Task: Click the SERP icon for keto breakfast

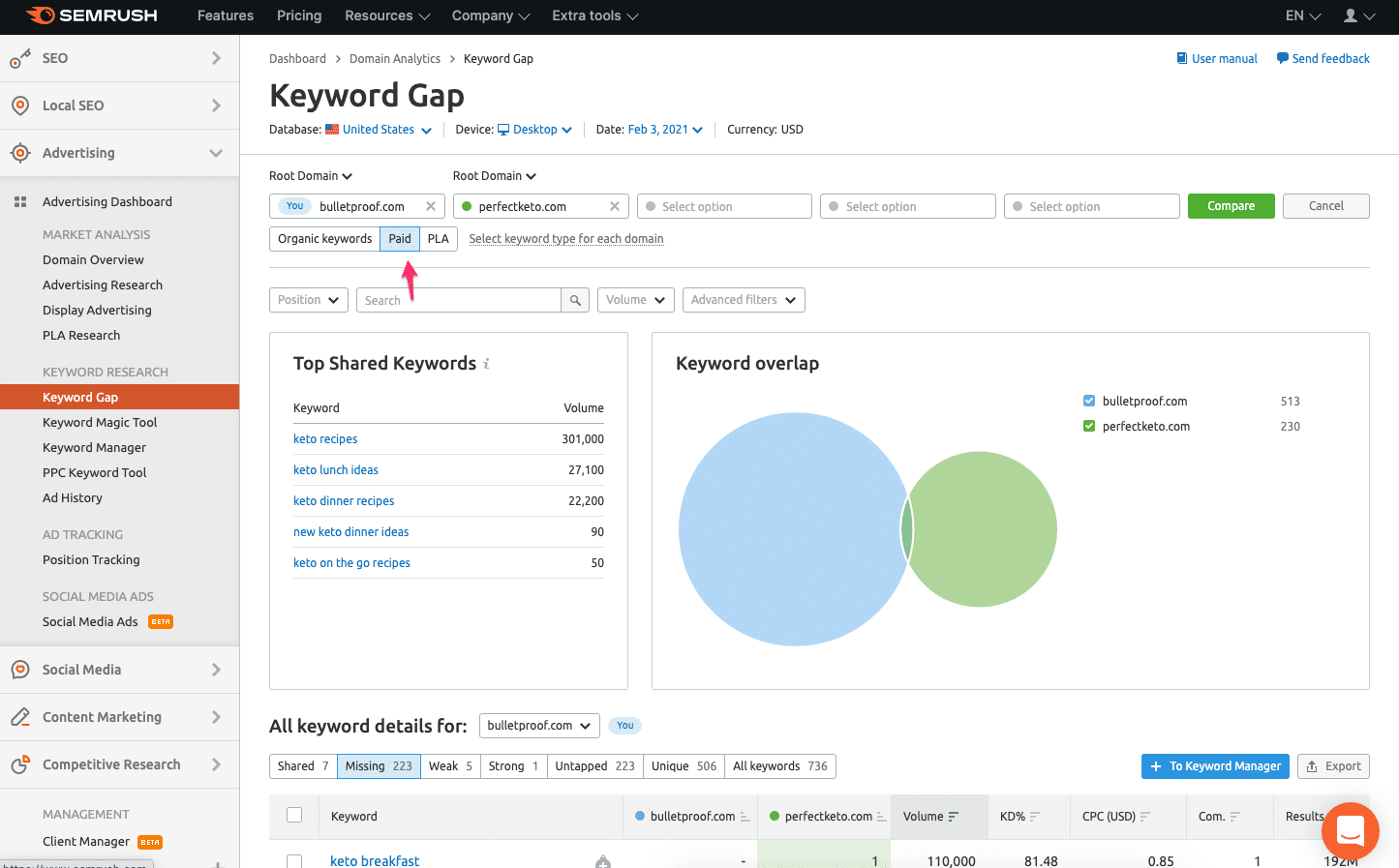Action: tap(603, 861)
